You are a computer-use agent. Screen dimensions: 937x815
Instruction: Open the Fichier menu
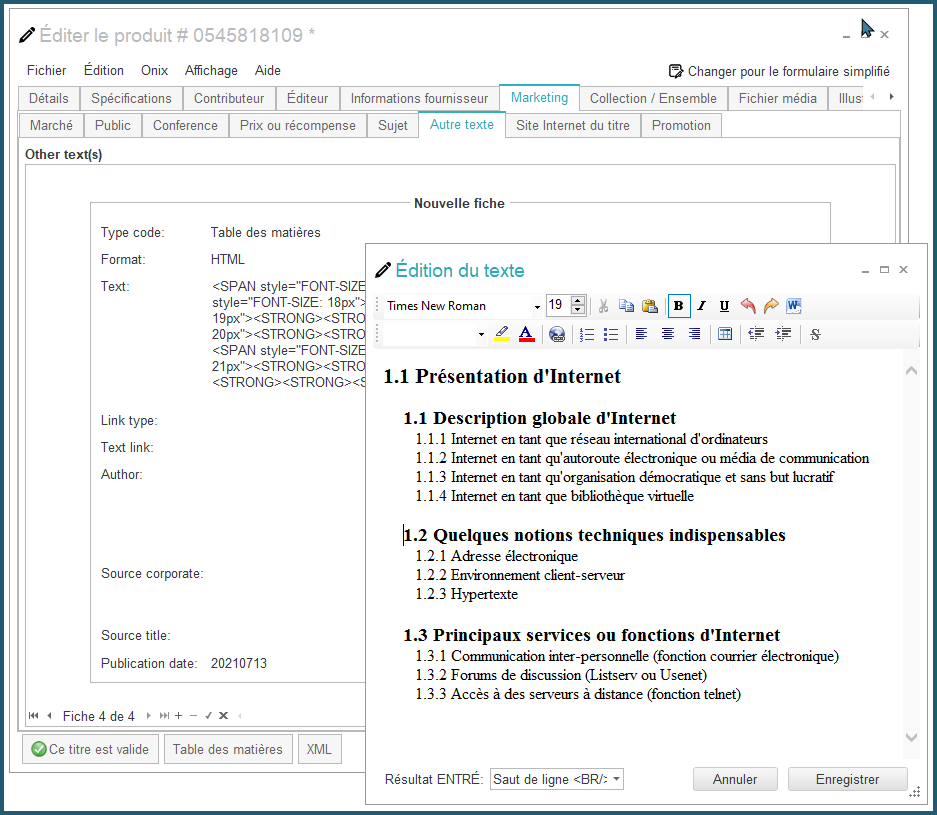point(47,71)
